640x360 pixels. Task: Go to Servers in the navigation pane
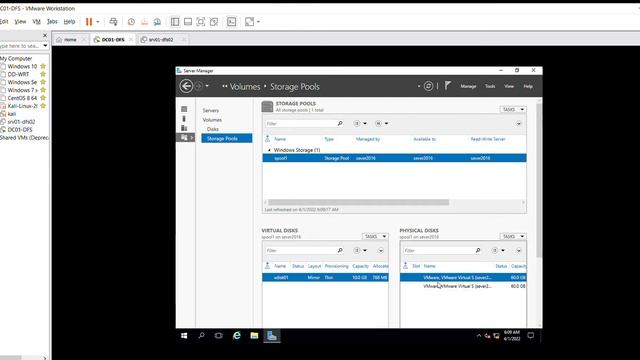tap(211, 111)
